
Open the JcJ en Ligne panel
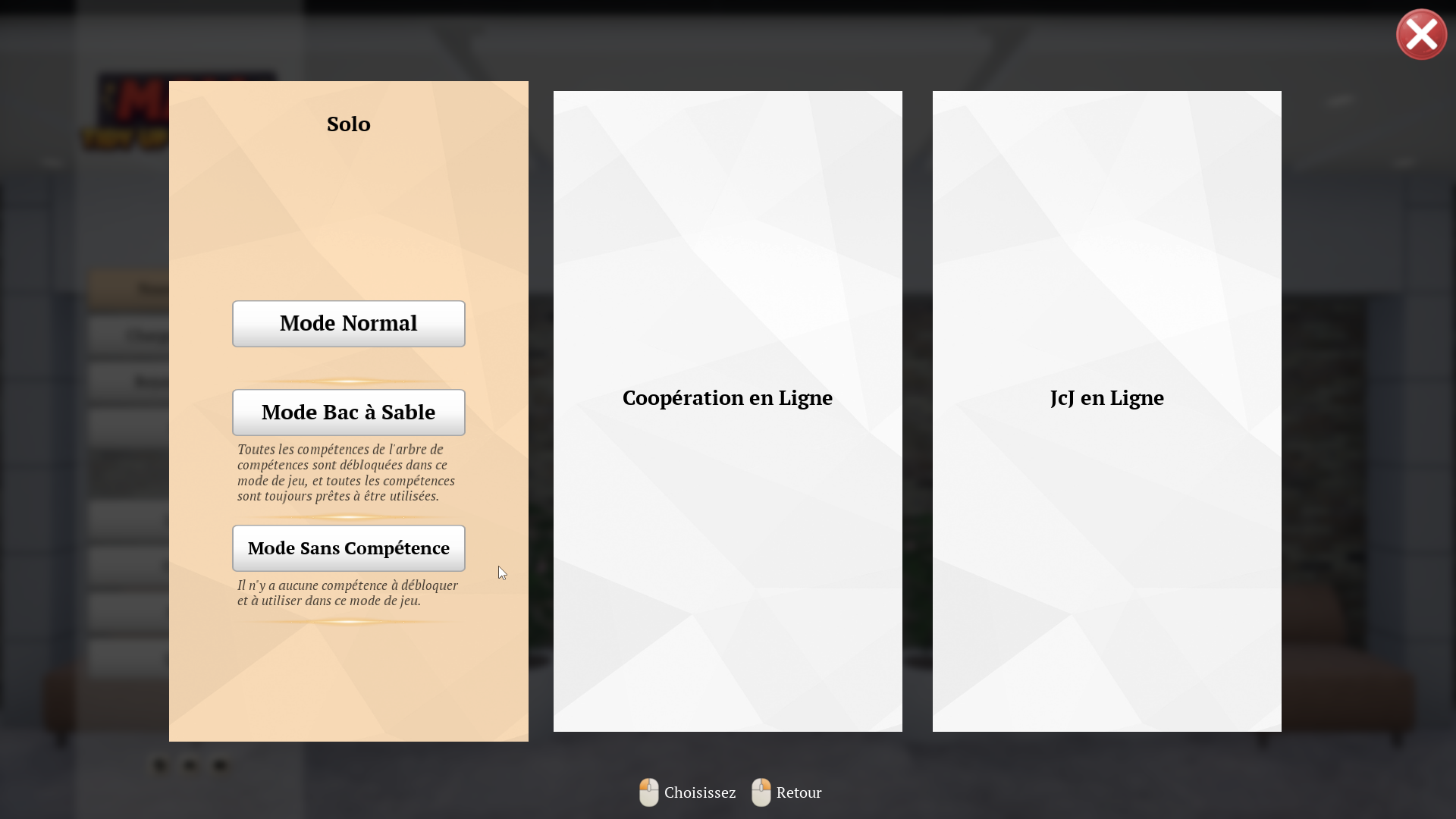(1107, 411)
